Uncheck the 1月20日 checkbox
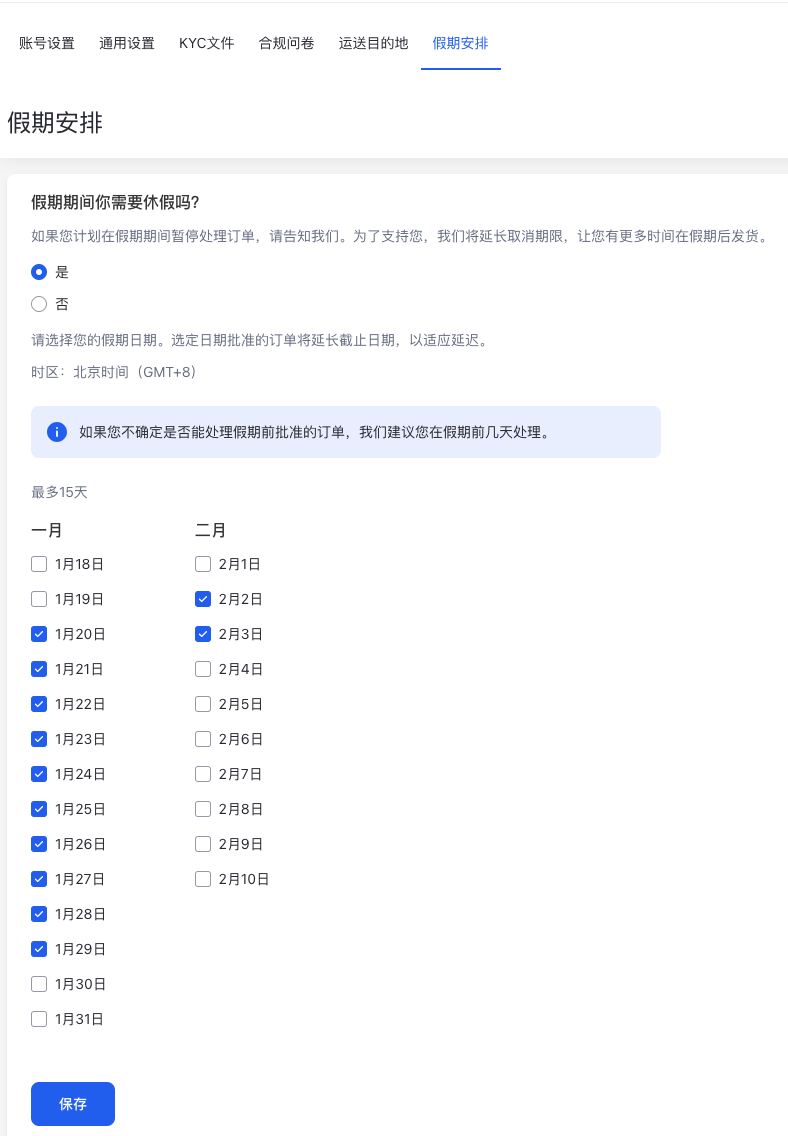The width and height of the screenshot is (788, 1136). point(38,633)
